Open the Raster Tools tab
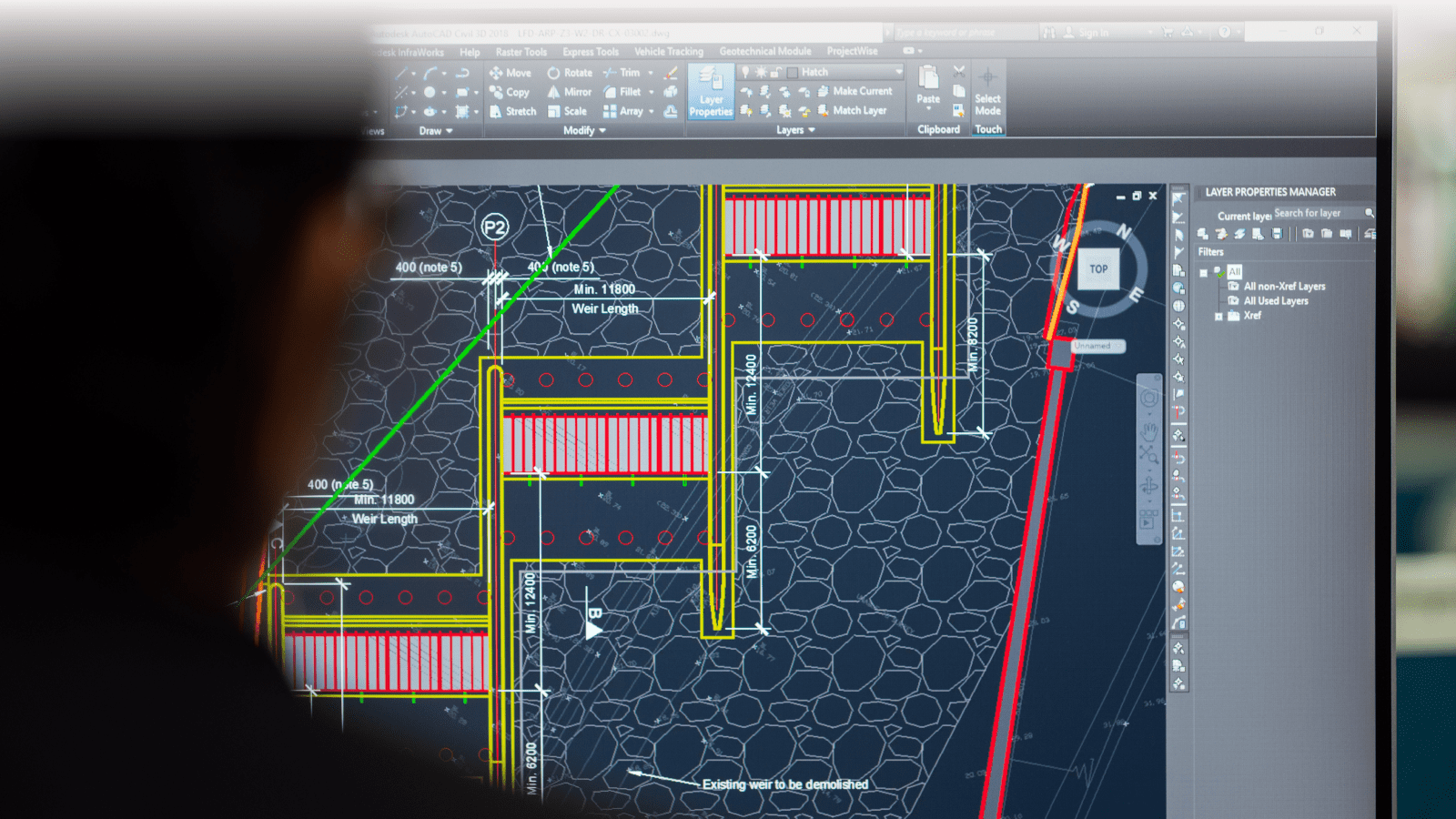1456x819 pixels. [x=521, y=52]
